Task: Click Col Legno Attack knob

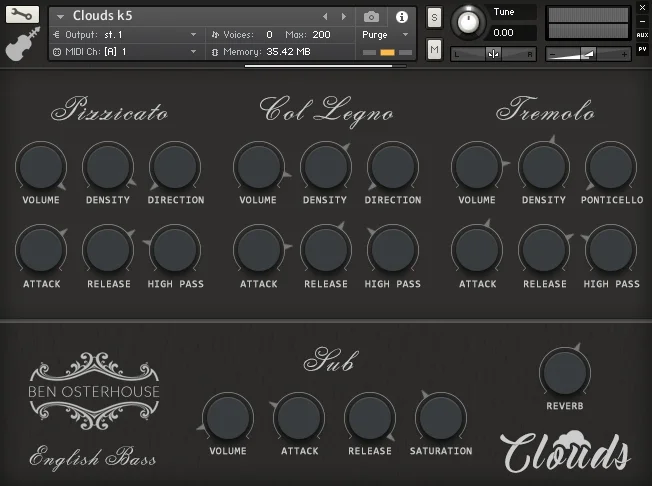Action: pos(259,250)
